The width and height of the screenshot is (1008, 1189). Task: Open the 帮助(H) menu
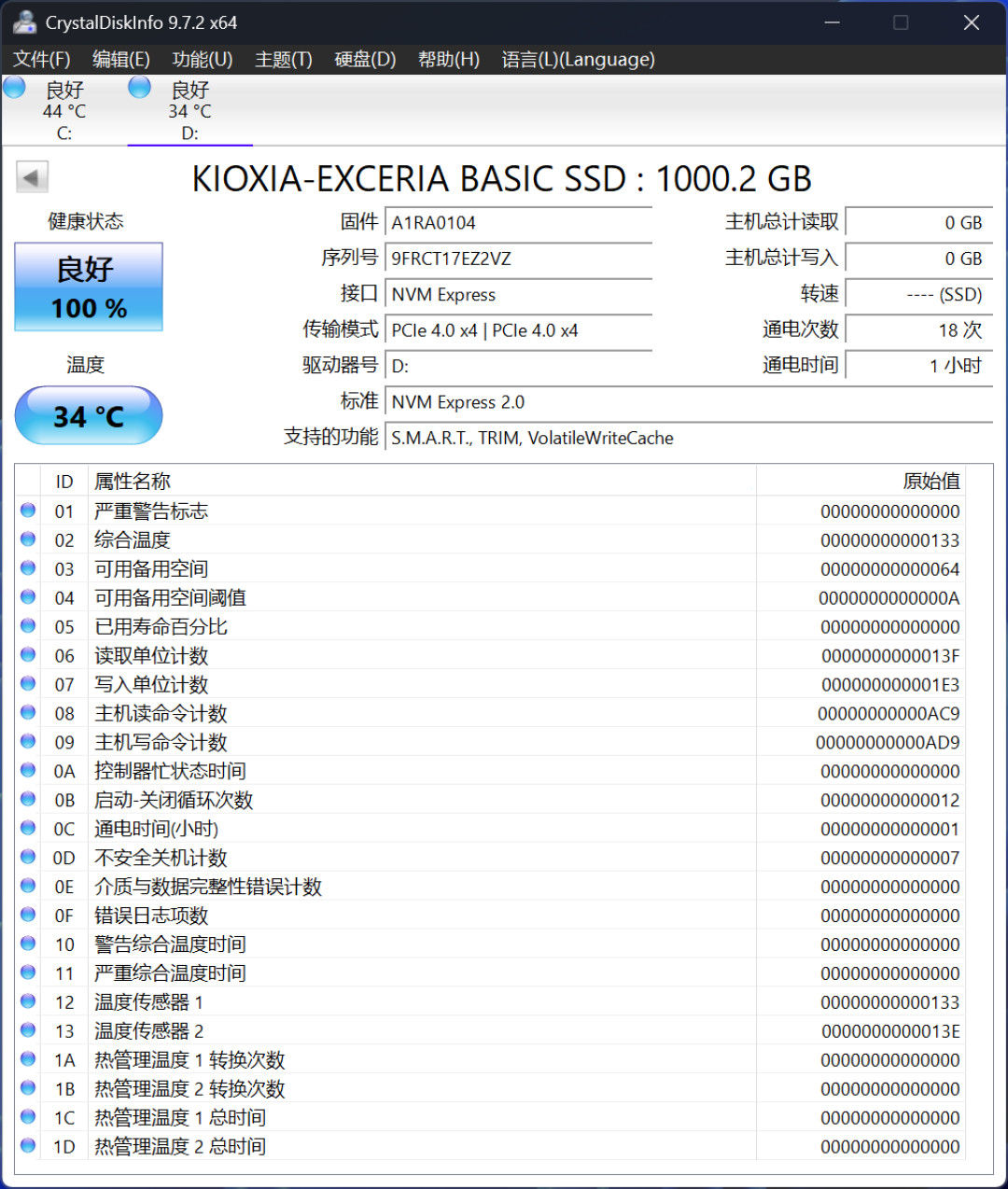click(x=449, y=60)
